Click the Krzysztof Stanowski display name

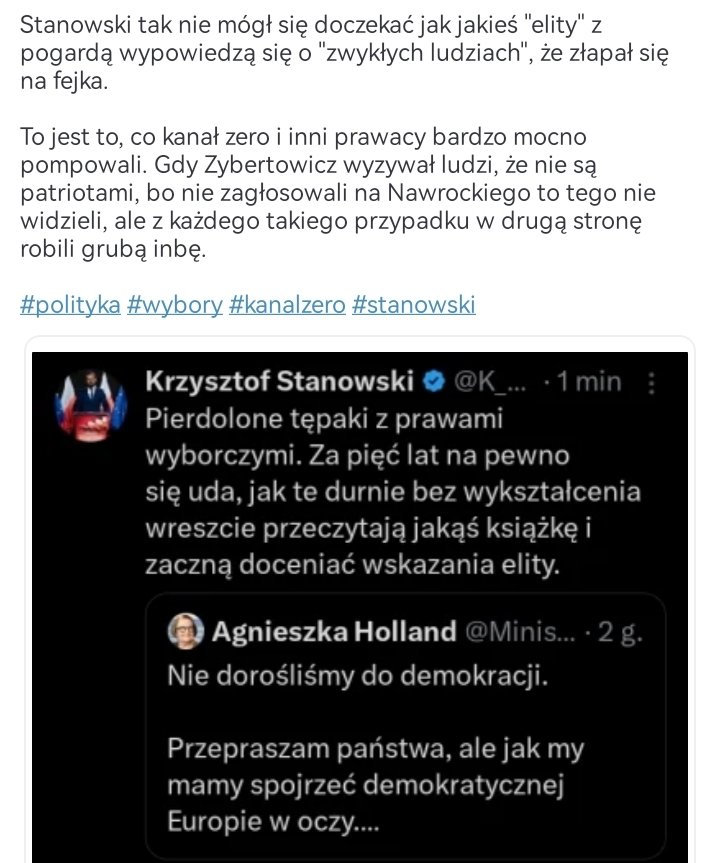pos(279,381)
